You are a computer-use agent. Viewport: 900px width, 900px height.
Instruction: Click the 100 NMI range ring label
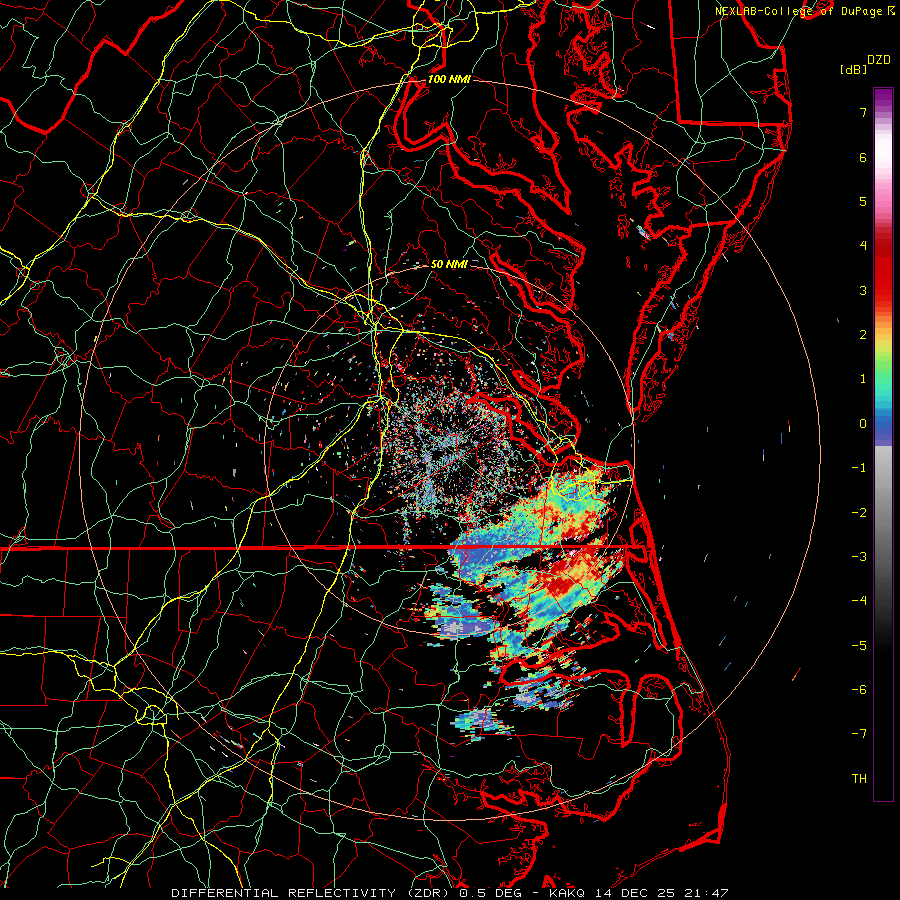click(x=449, y=79)
